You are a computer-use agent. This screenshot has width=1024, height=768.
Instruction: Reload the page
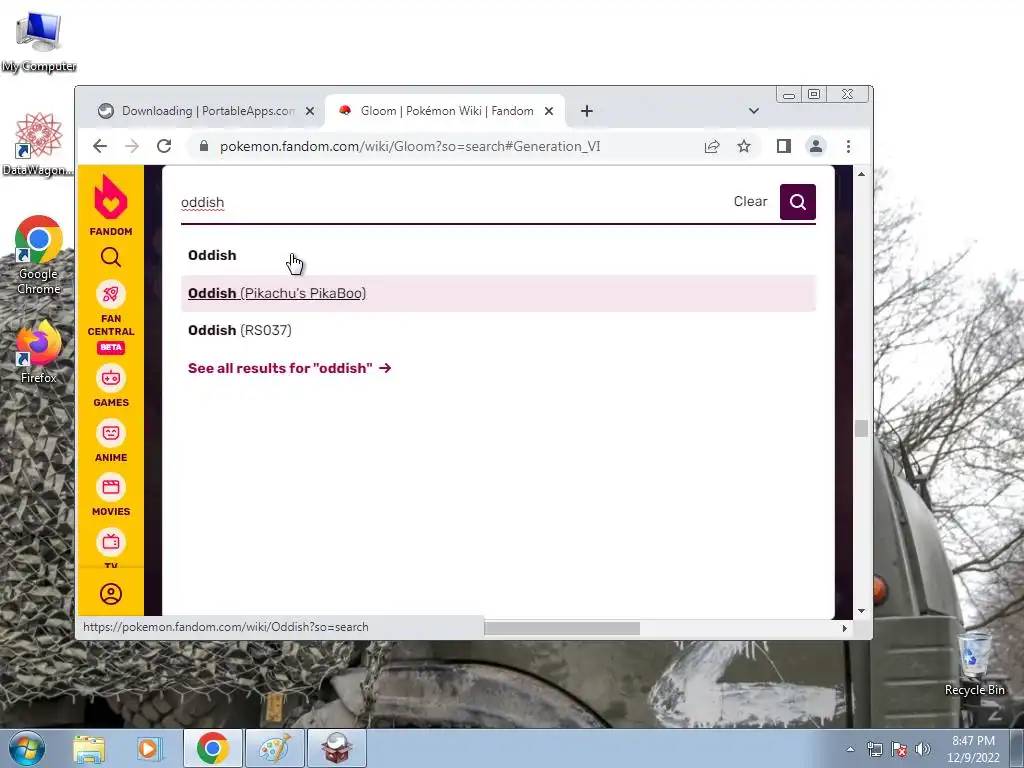coord(164,146)
